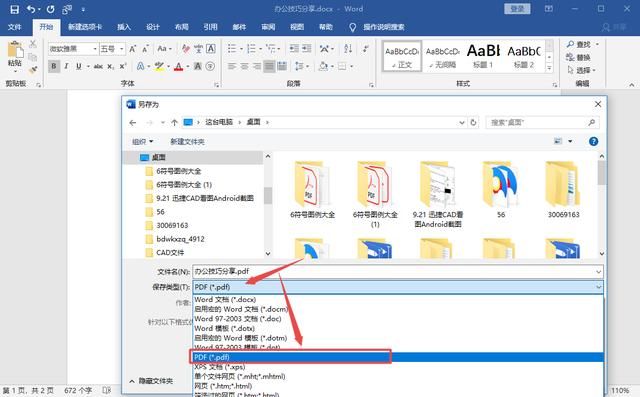Go back in the Save As dialog
The width and height of the screenshot is (640, 397).
point(132,122)
